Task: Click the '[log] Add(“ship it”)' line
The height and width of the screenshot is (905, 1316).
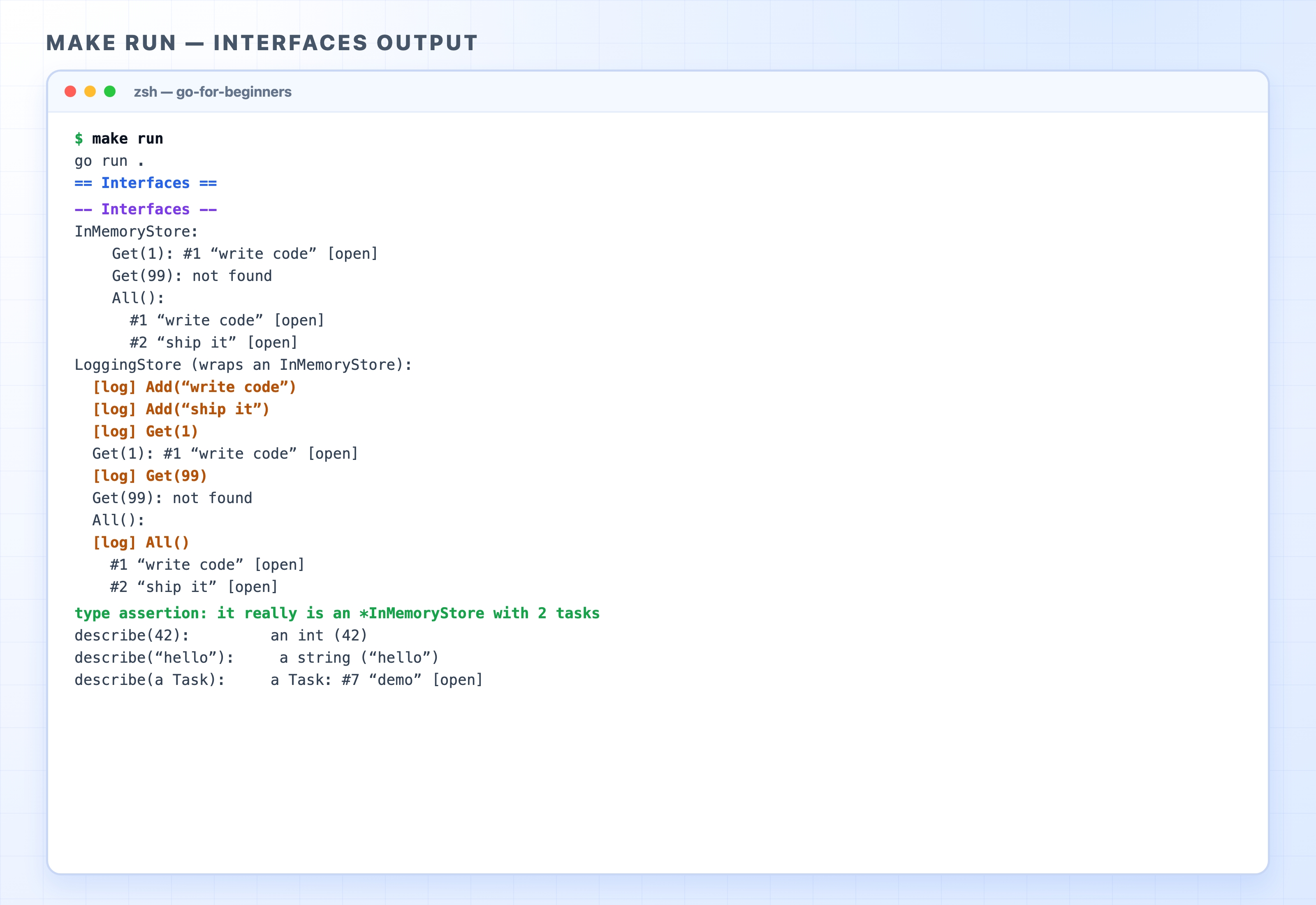Action: (181, 409)
